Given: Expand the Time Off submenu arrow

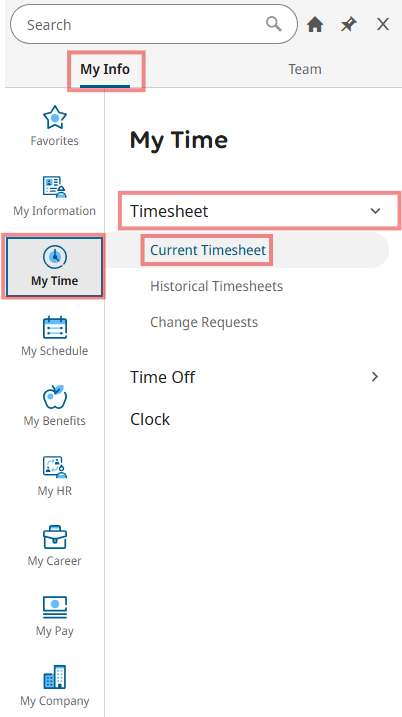Looking at the screenshot, I should point(375,377).
